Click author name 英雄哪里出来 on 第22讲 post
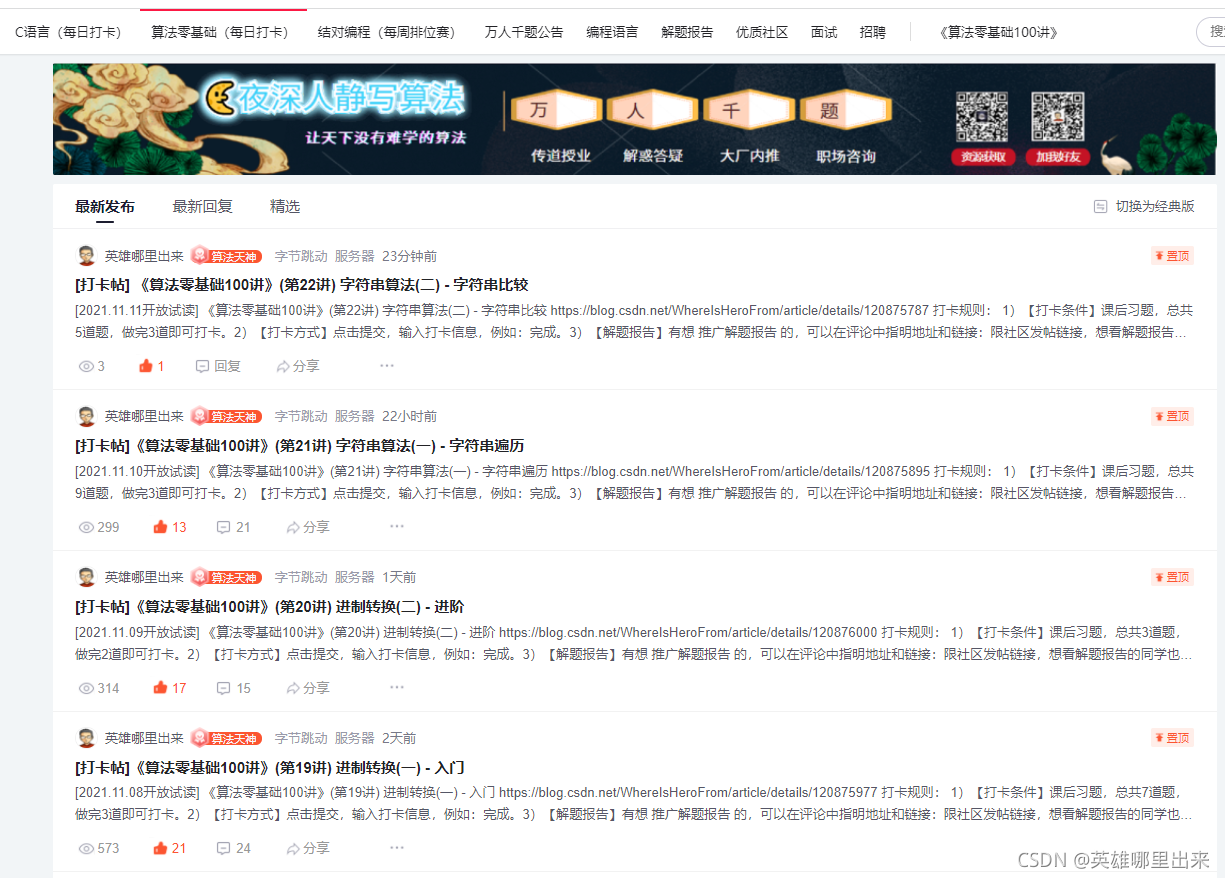Screen dimensions: 1225x878 point(144,256)
